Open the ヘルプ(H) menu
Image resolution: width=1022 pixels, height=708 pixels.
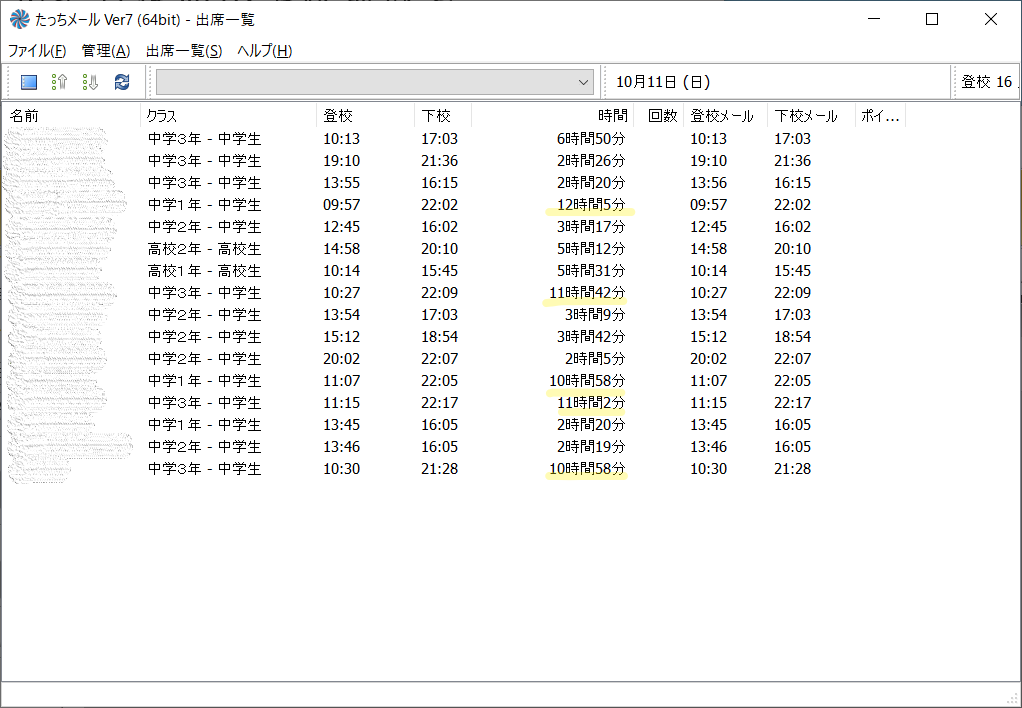point(265,51)
